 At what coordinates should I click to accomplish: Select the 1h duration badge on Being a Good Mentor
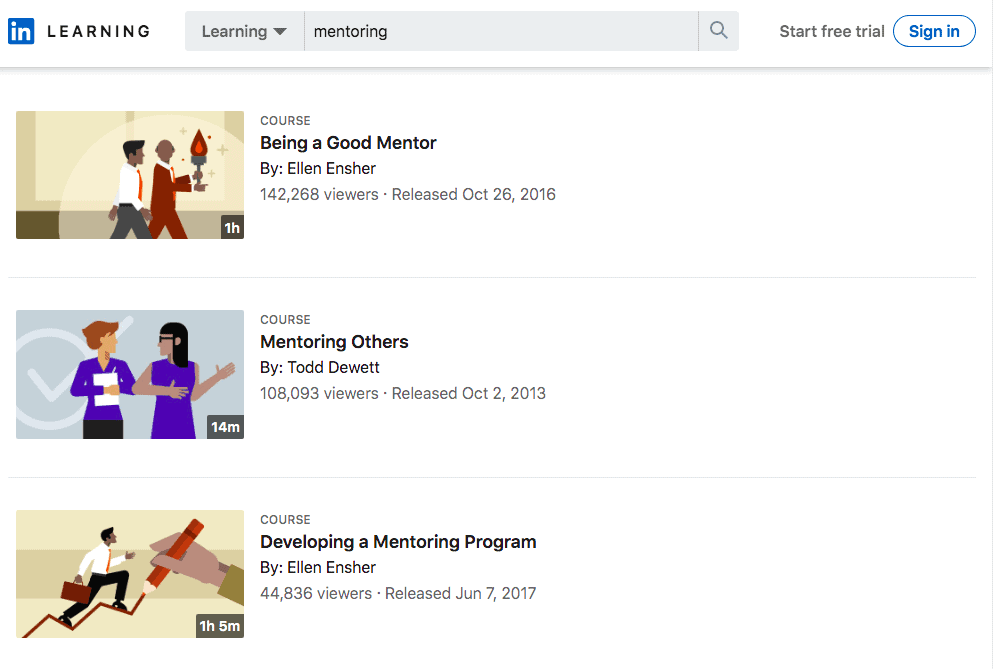[x=231, y=227]
